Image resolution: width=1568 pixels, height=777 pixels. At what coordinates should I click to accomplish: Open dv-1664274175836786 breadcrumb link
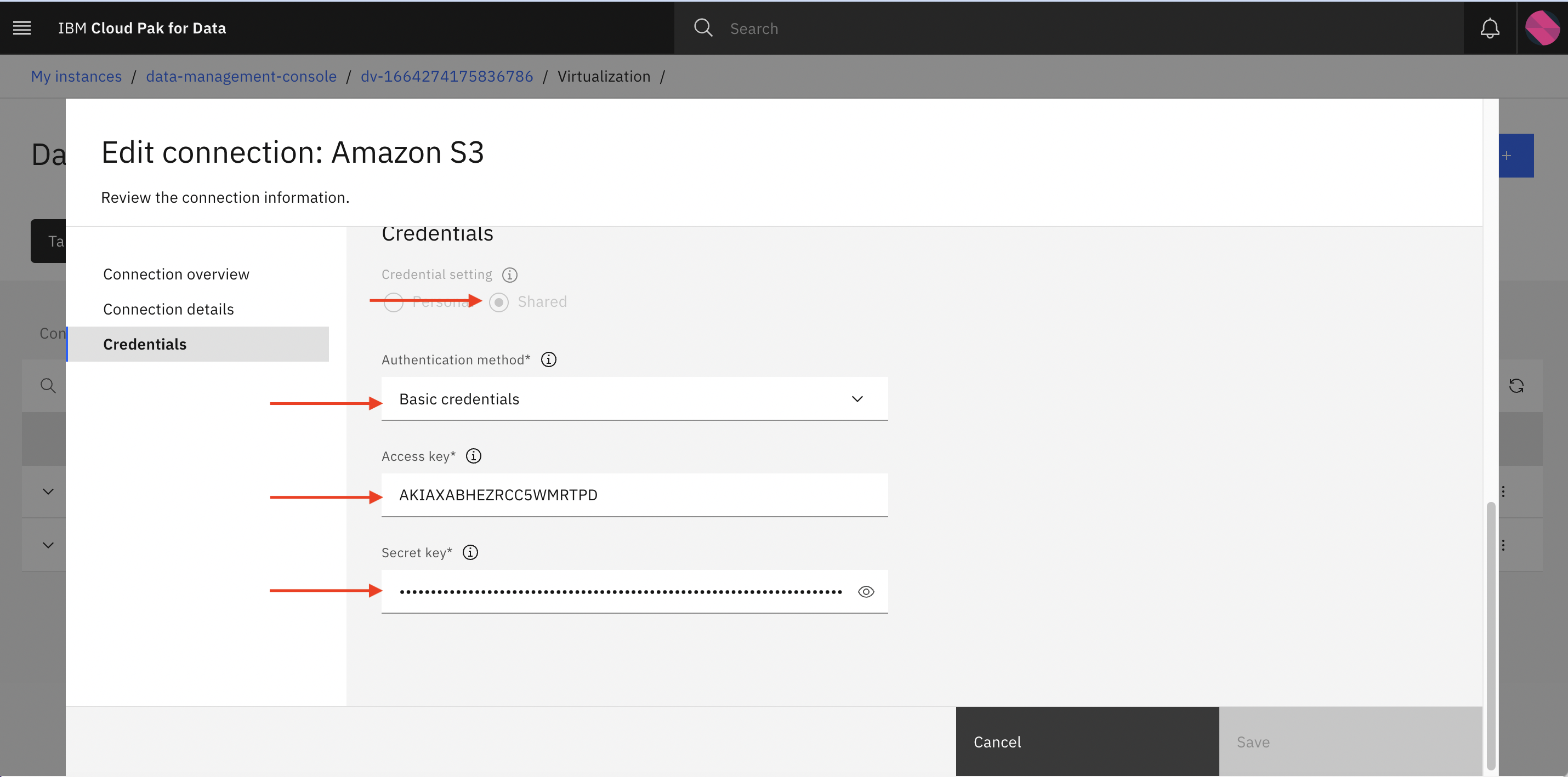pyautogui.click(x=447, y=77)
